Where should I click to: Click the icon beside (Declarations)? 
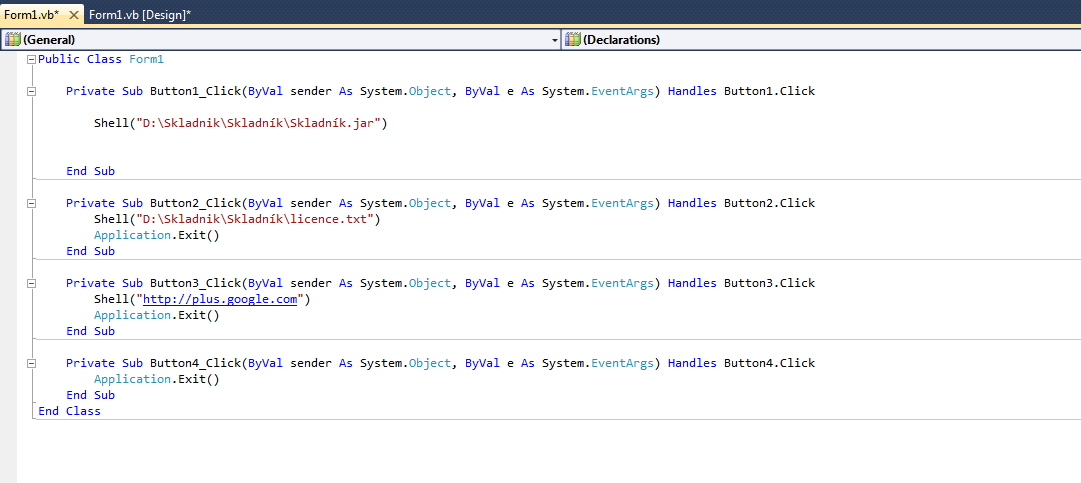click(573, 40)
